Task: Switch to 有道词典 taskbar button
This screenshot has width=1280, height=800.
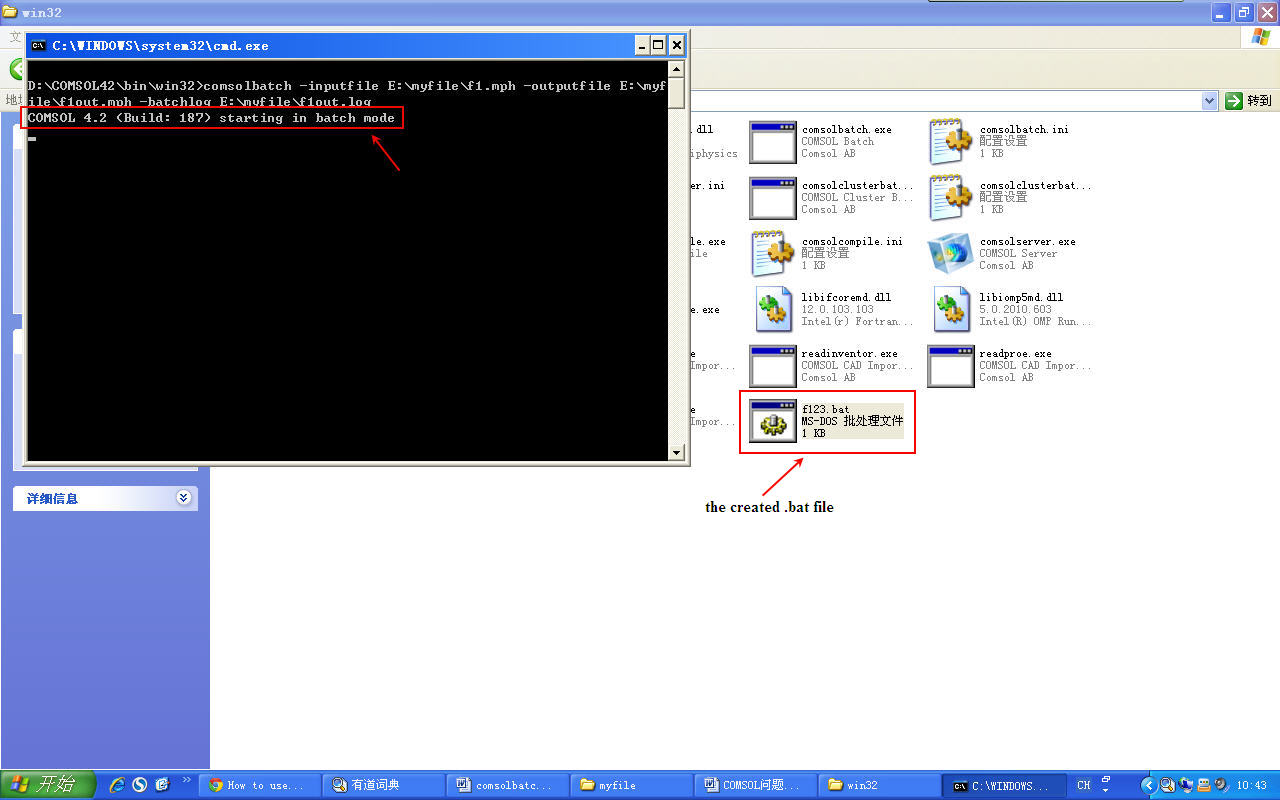Action: [384, 785]
